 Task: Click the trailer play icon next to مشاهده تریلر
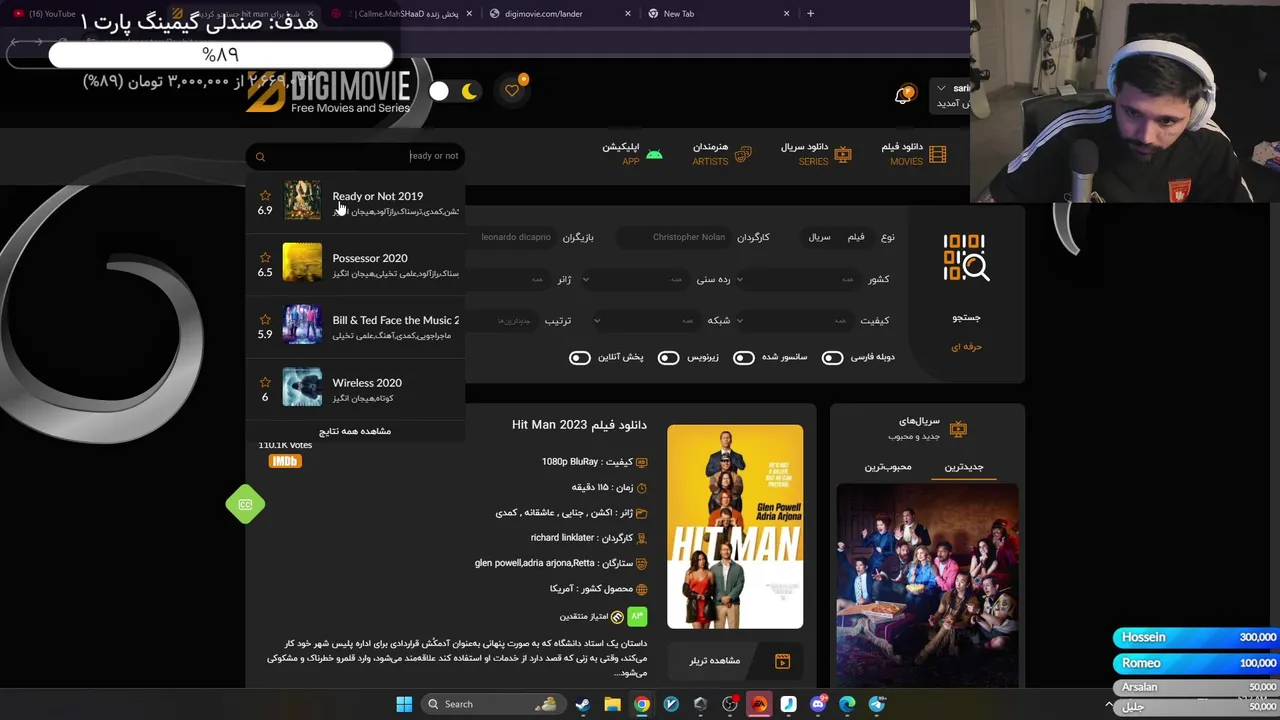pyautogui.click(x=782, y=661)
